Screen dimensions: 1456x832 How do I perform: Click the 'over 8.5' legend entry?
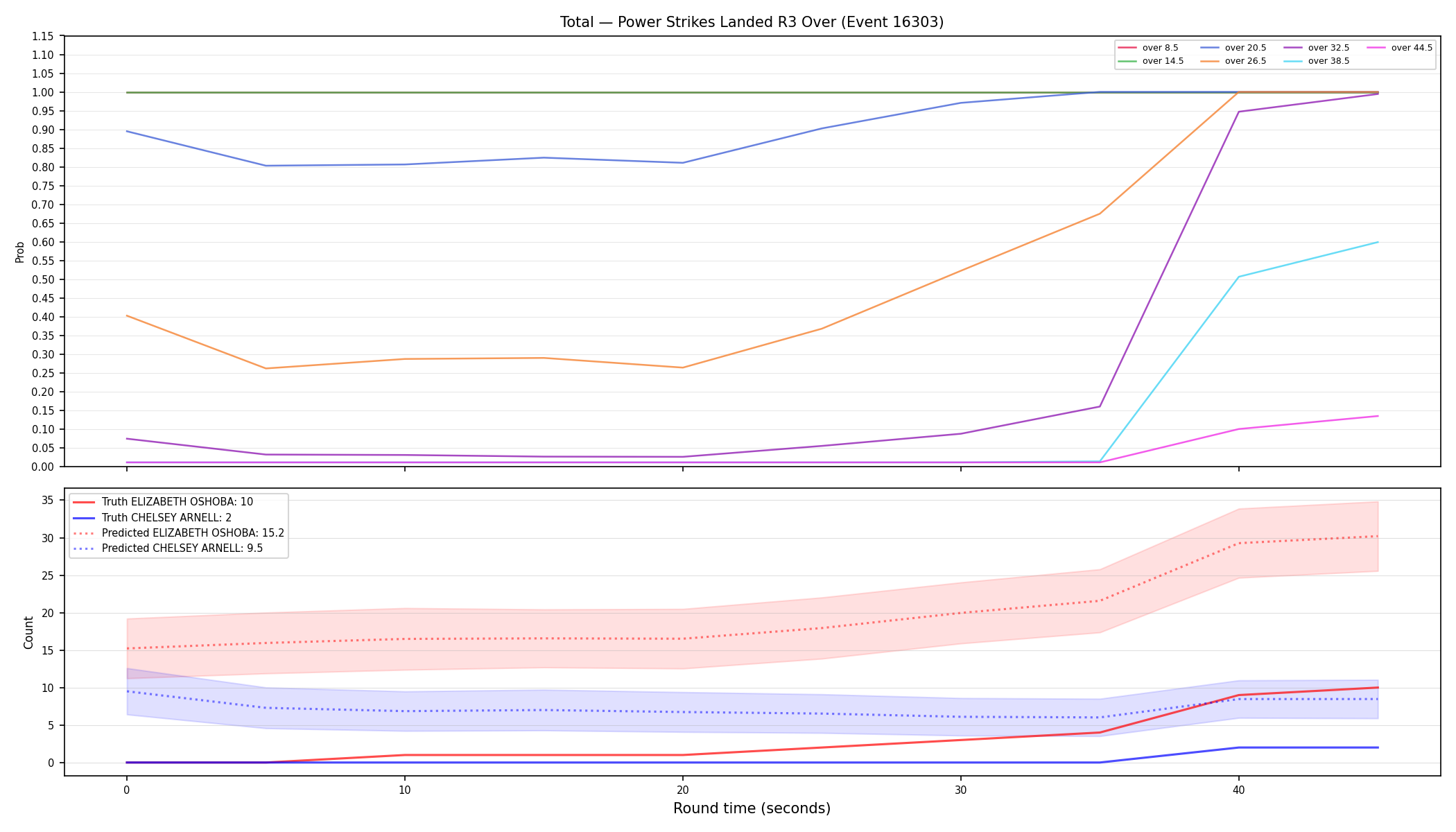point(1148,48)
